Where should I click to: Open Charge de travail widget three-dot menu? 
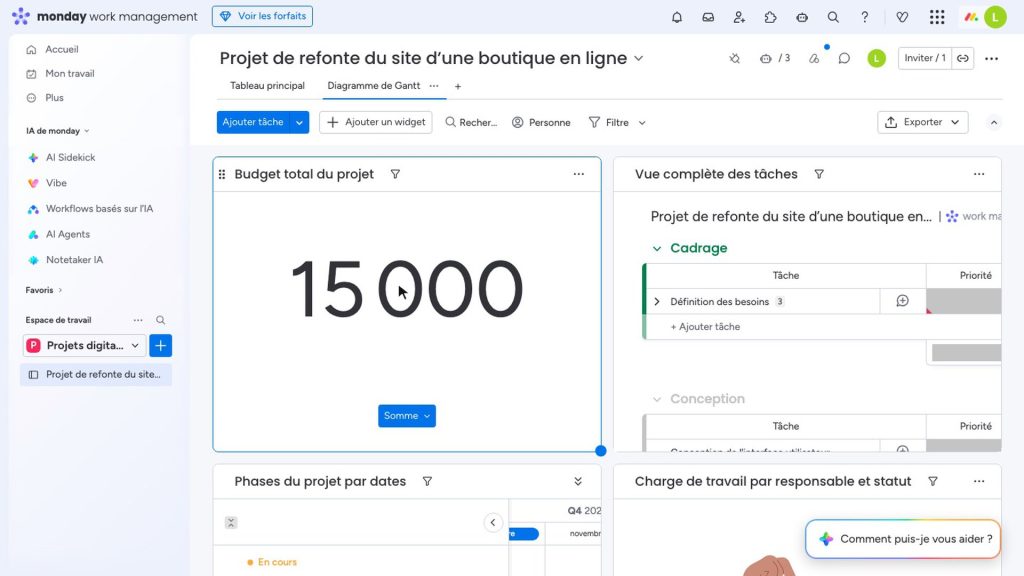coord(979,481)
